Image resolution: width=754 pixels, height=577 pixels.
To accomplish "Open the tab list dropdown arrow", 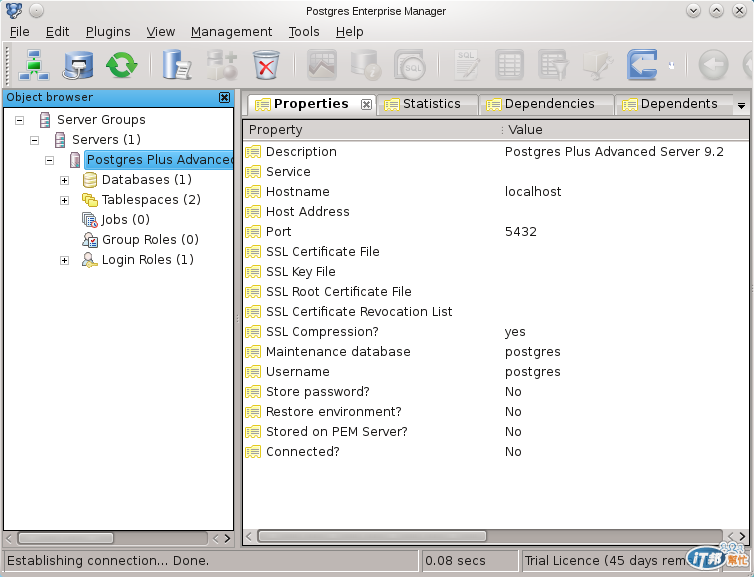I will point(741,106).
